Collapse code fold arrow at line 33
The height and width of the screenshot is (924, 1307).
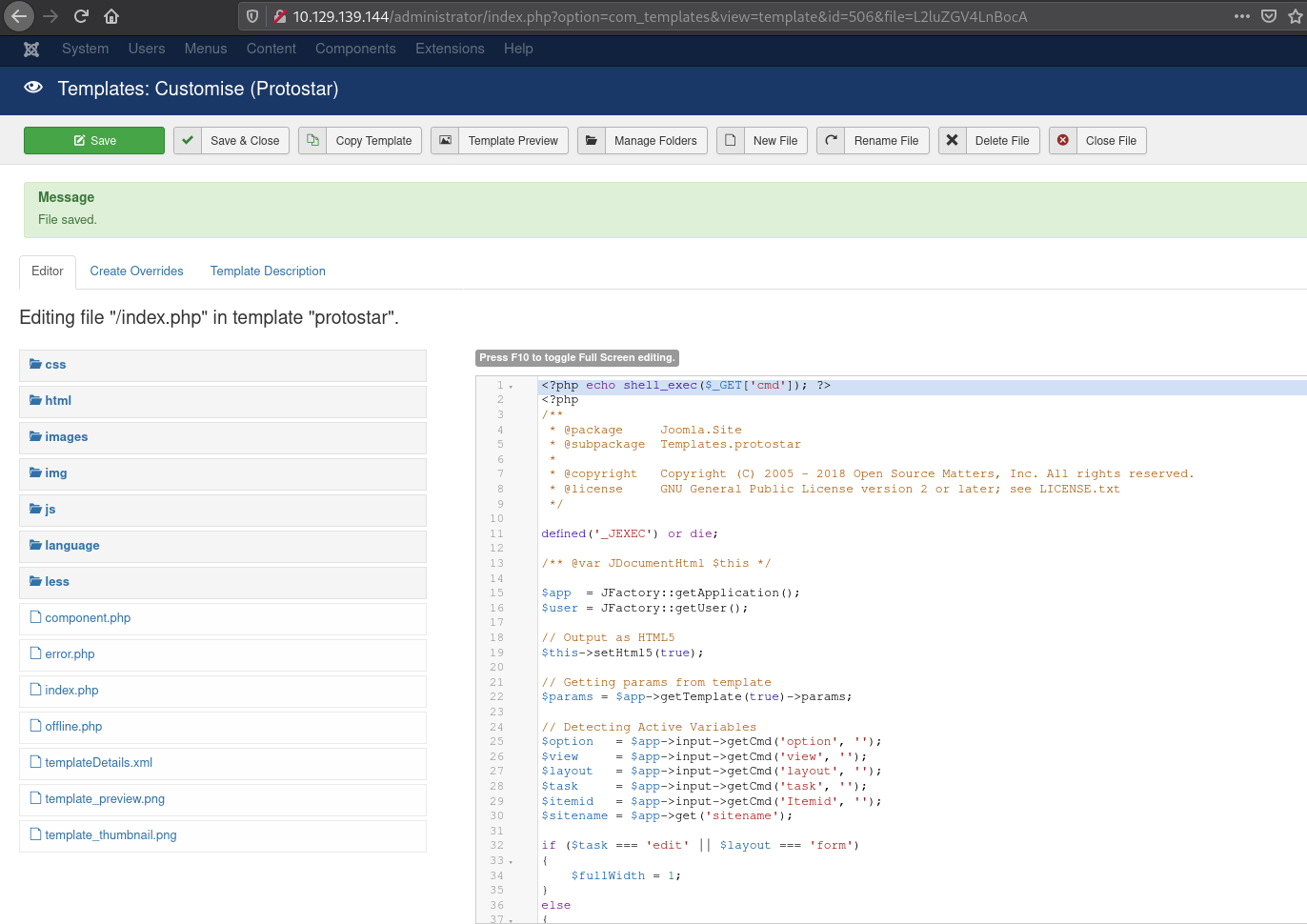click(x=512, y=861)
